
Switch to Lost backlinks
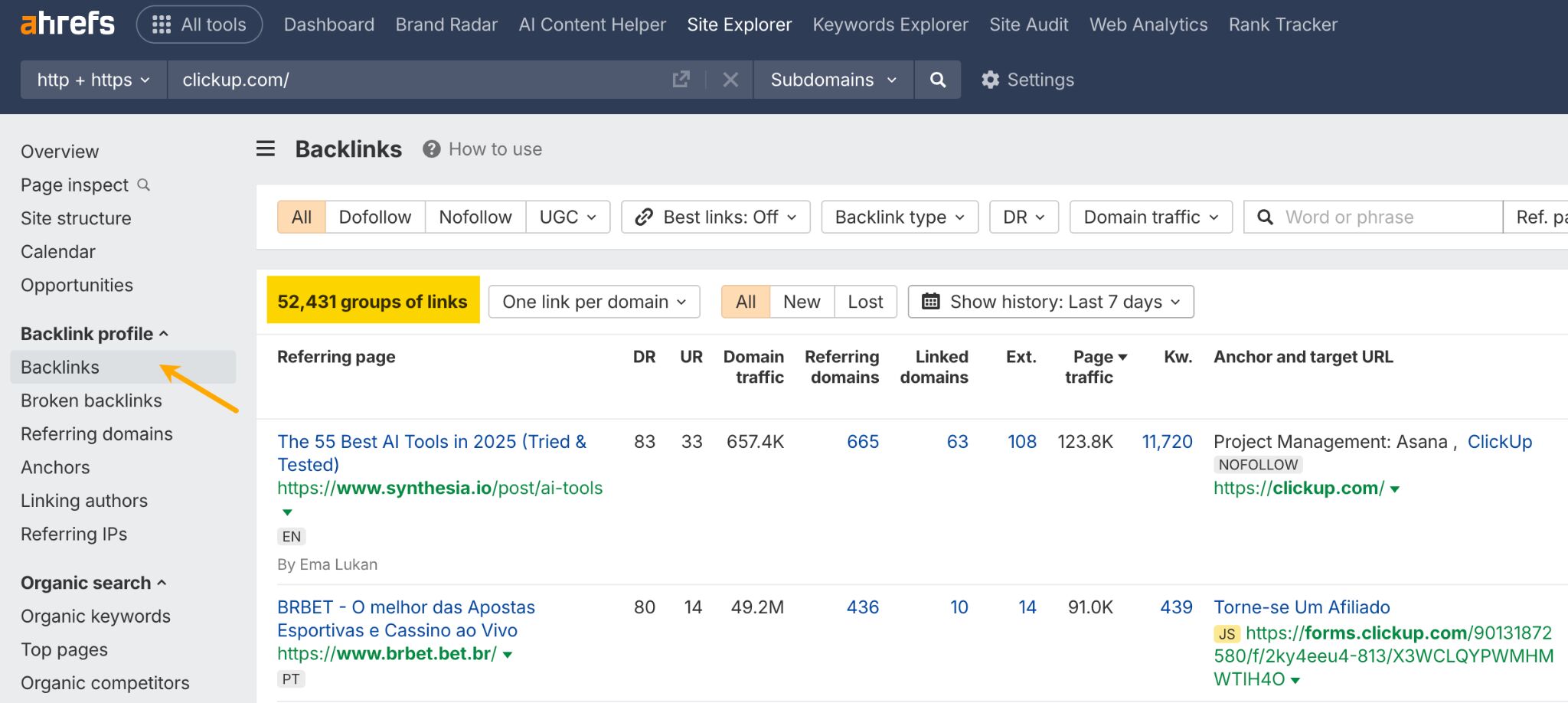864,301
